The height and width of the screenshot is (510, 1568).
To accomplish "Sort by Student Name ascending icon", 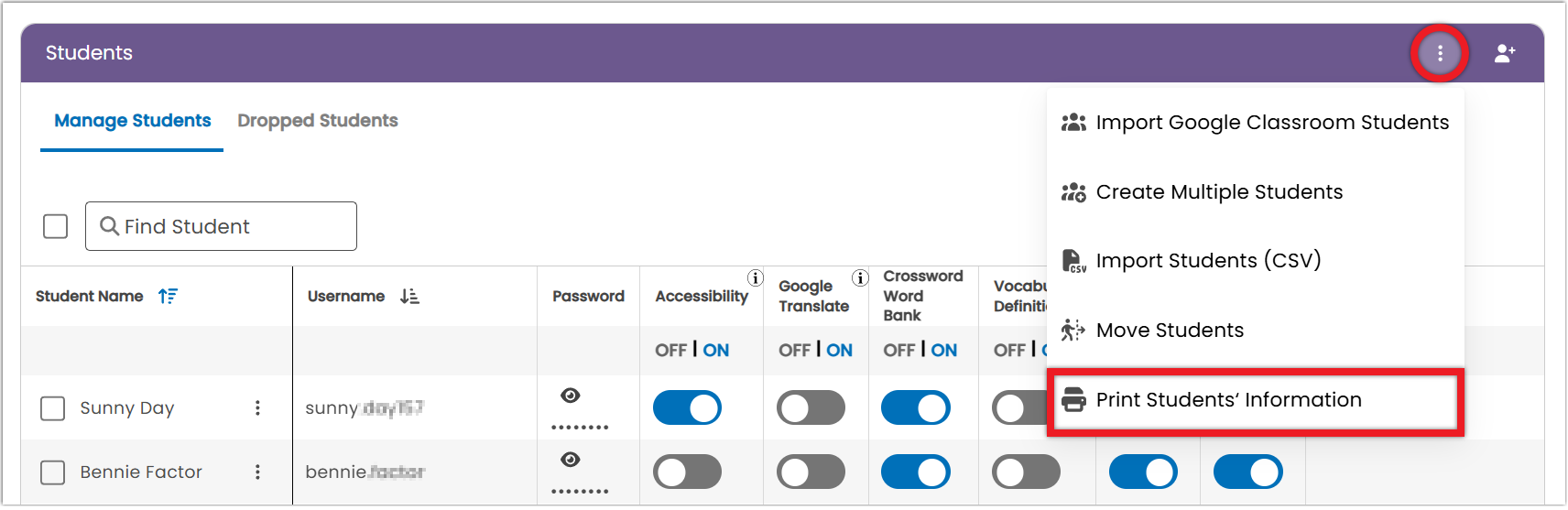I will [168, 296].
